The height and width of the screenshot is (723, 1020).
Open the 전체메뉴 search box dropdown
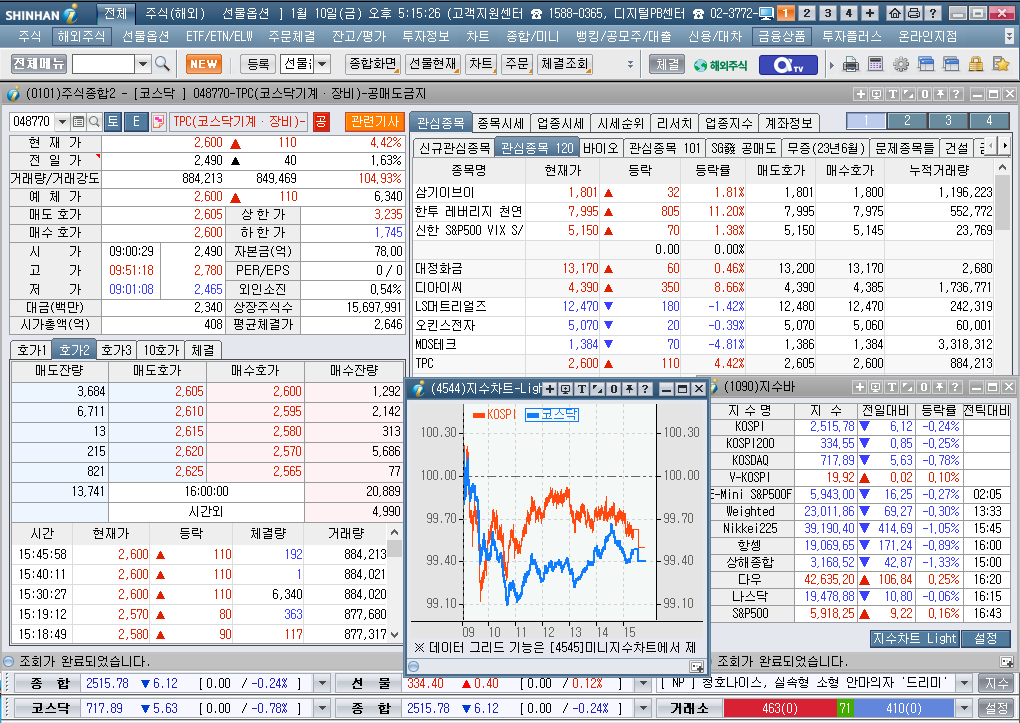pos(143,64)
